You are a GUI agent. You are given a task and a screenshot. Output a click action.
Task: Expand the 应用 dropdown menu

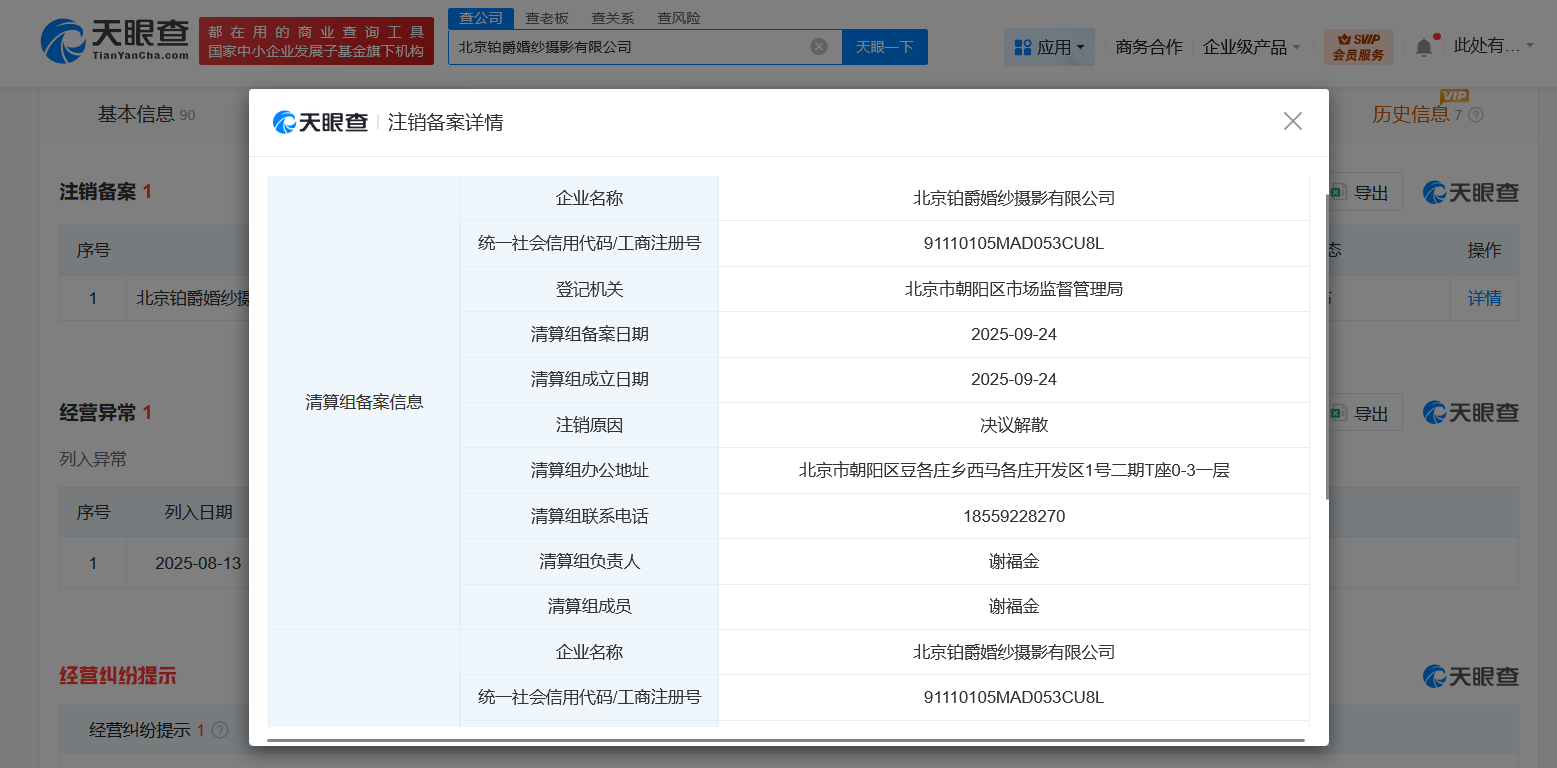pyautogui.click(x=1049, y=47)
